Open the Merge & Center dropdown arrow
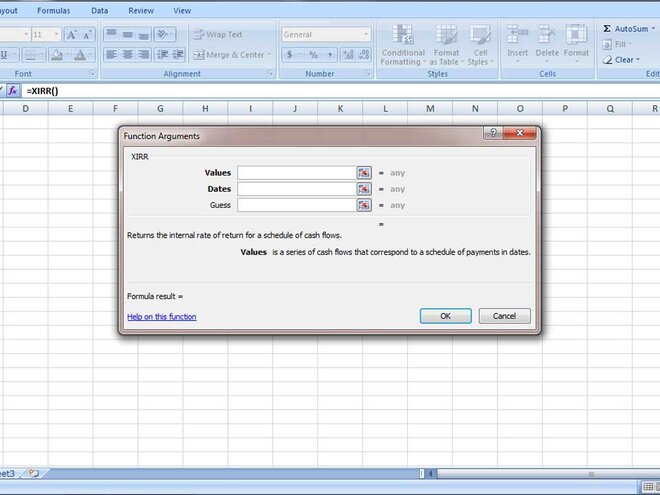Viewport: 660px width, 495px height. [x=270, y=55]
